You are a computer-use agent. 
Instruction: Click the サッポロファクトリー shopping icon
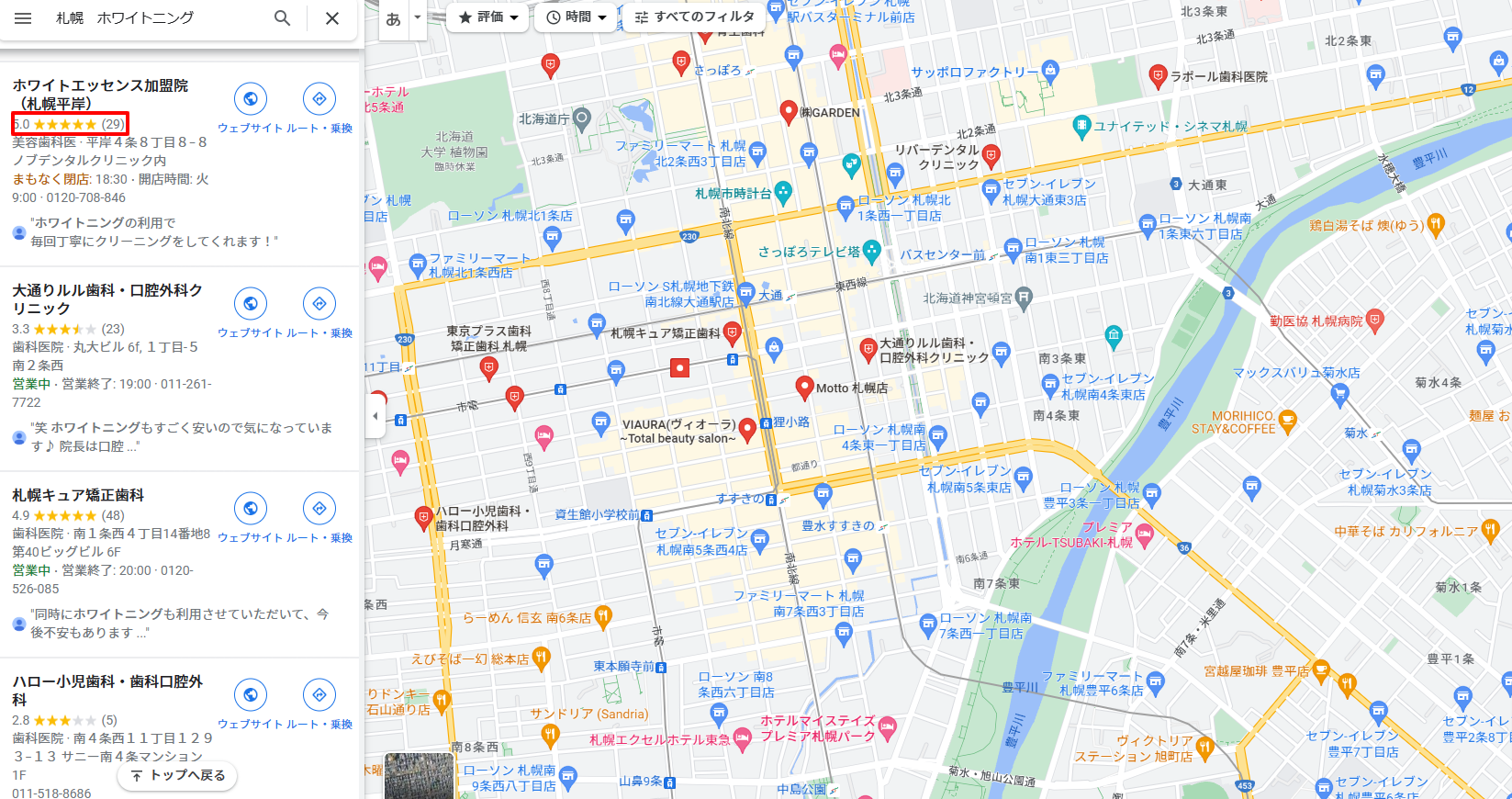coord(1050,70)
